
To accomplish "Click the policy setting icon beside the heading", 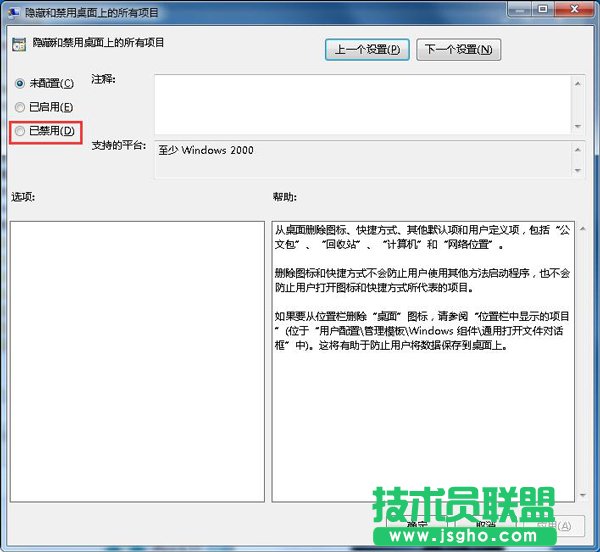I will point(19,44).
